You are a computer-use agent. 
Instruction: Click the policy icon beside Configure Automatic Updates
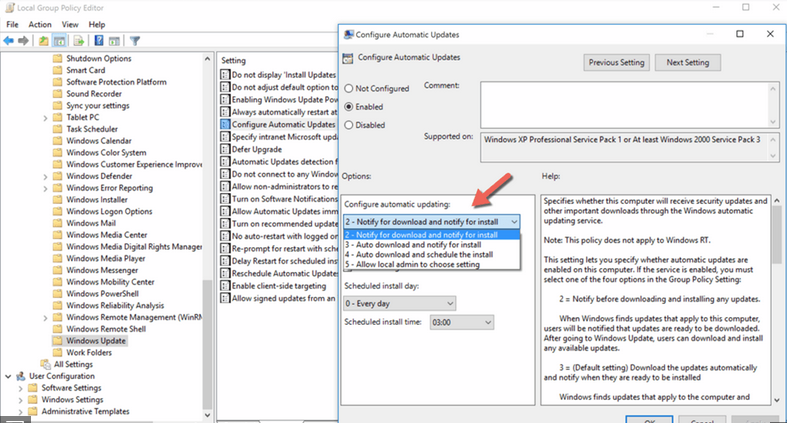(225, 124)
